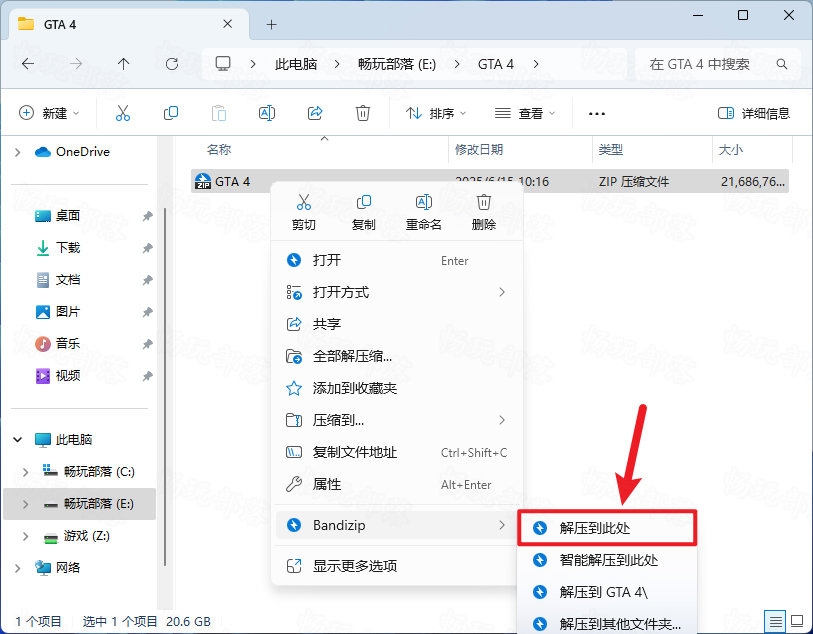Refresh the current folder
This screenshot has width=813, height=634.
click(x=172, y=64)
